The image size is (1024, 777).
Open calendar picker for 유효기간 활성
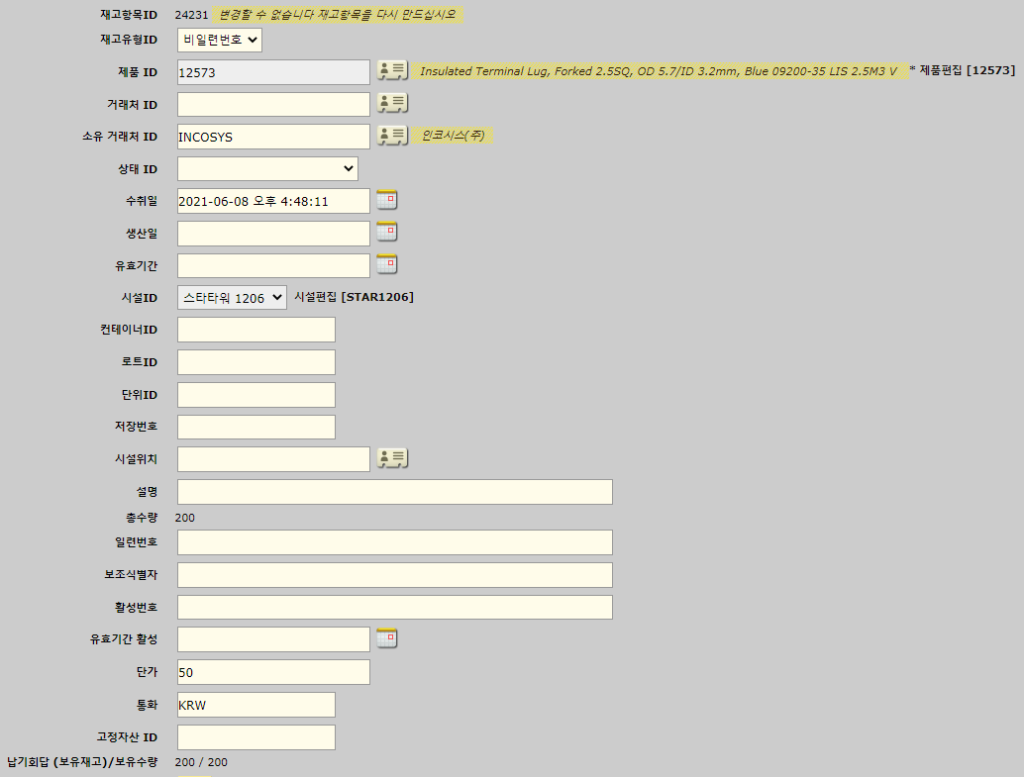(x=387, y=638)
